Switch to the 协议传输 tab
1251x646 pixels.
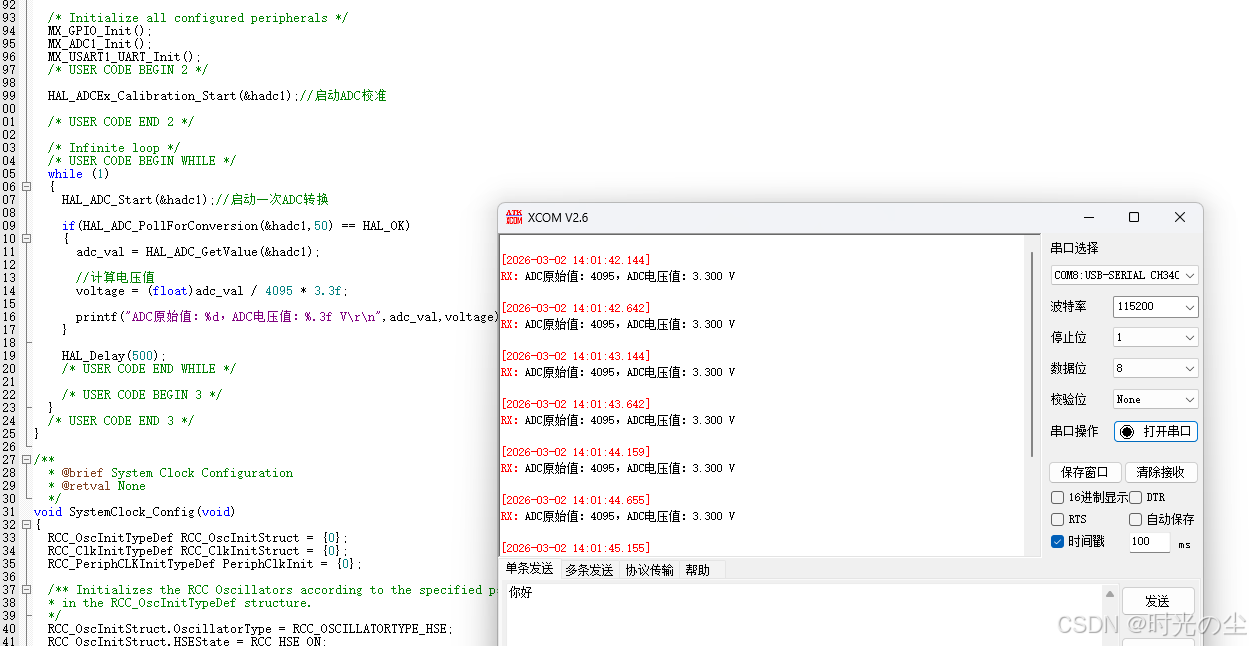pos(649,570)
